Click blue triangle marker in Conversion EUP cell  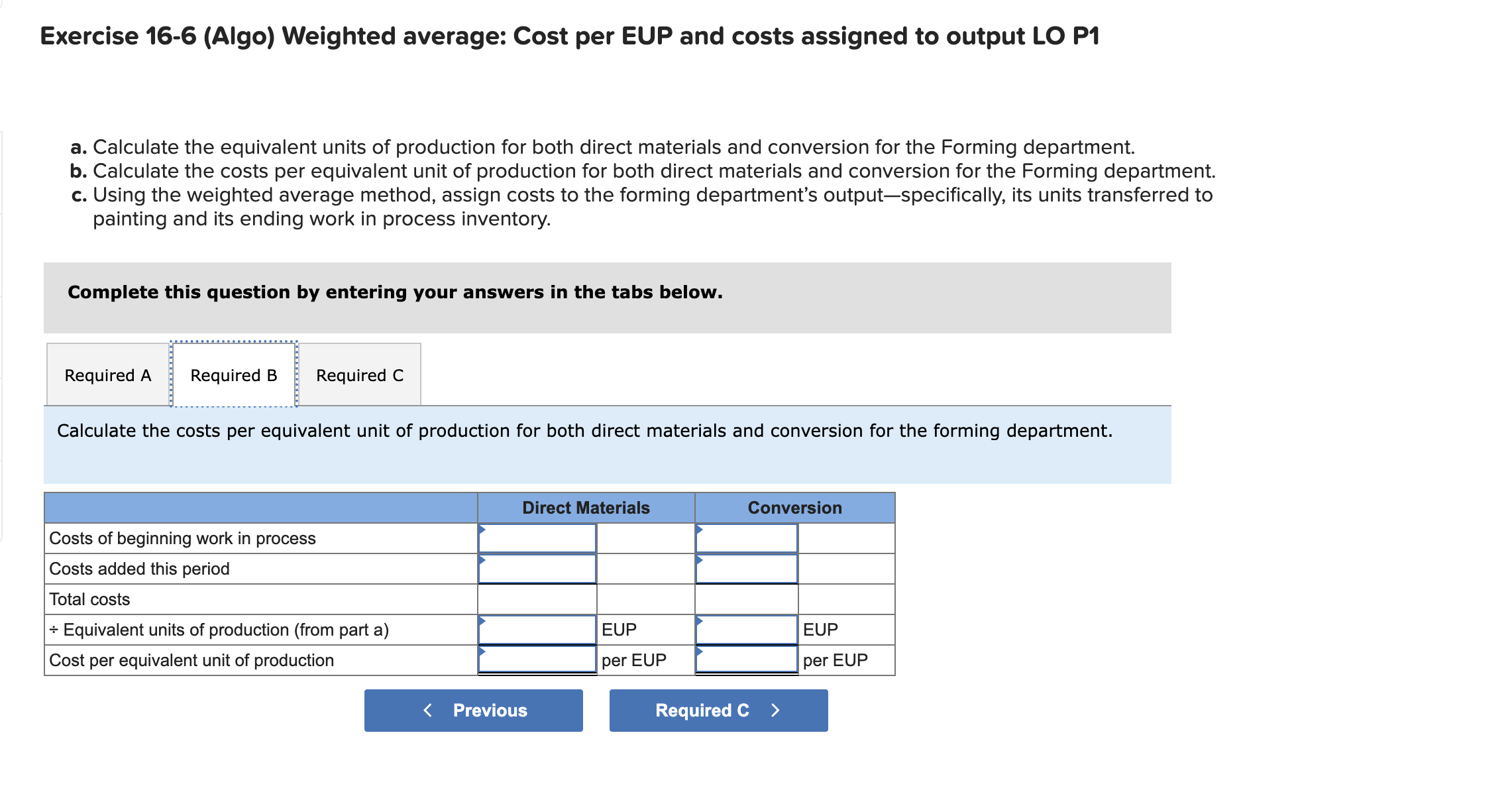[x=699, y=620]
